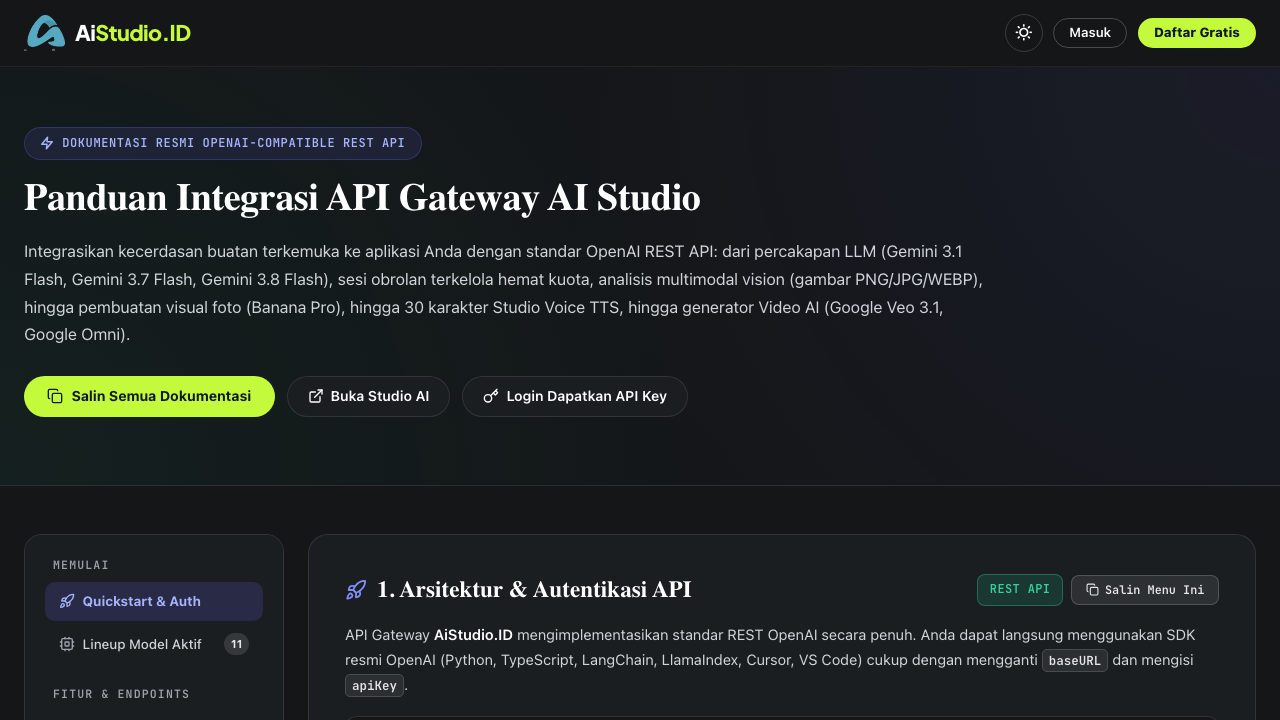The height and width of the screenshot is (720, 1280).
Task: Click the Panduan Integrasi API Gateway heading
Action: pyautogui.click(x=362, y=198)
